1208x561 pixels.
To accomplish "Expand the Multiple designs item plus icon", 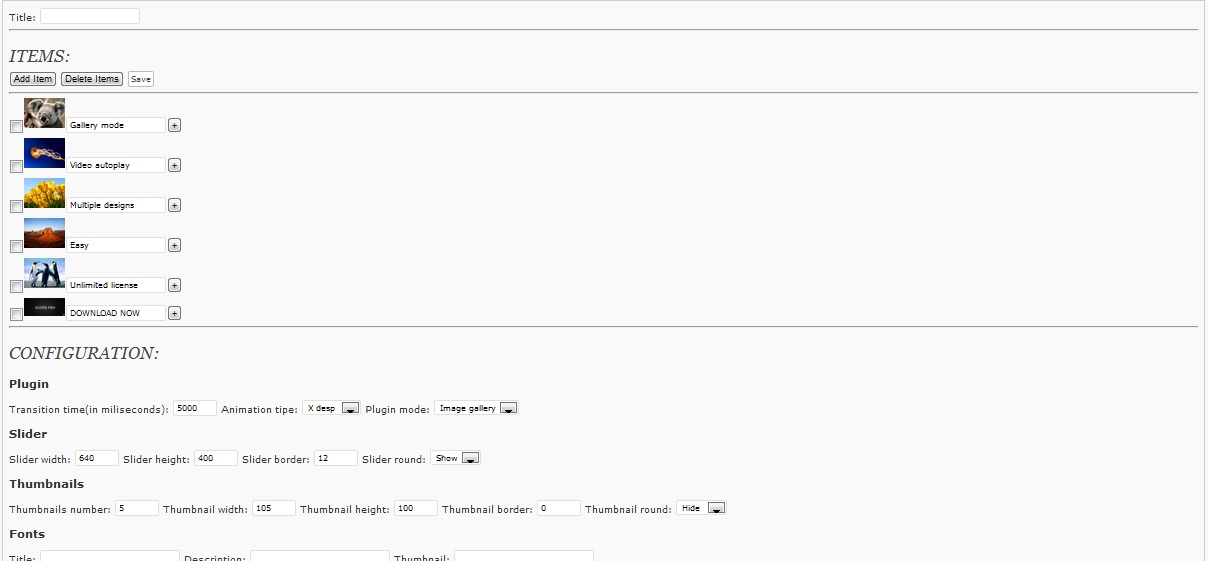I will (x=174, y=205).
